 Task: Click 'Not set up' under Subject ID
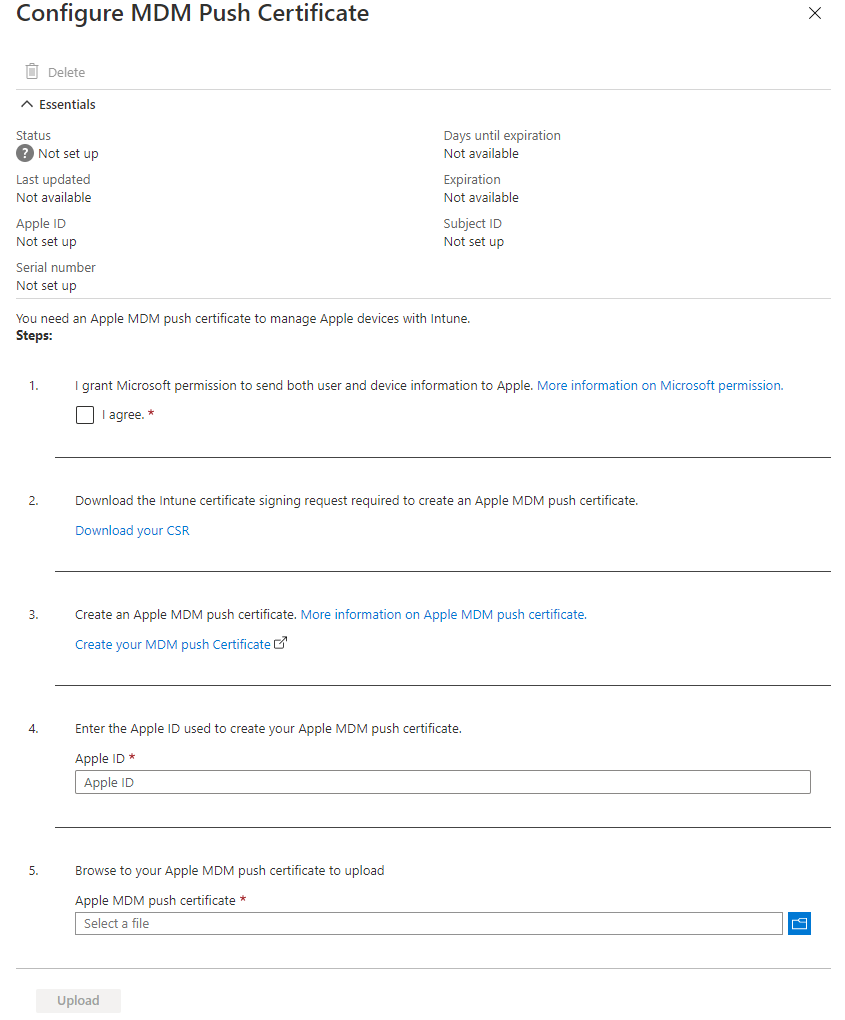coord(474,242)
